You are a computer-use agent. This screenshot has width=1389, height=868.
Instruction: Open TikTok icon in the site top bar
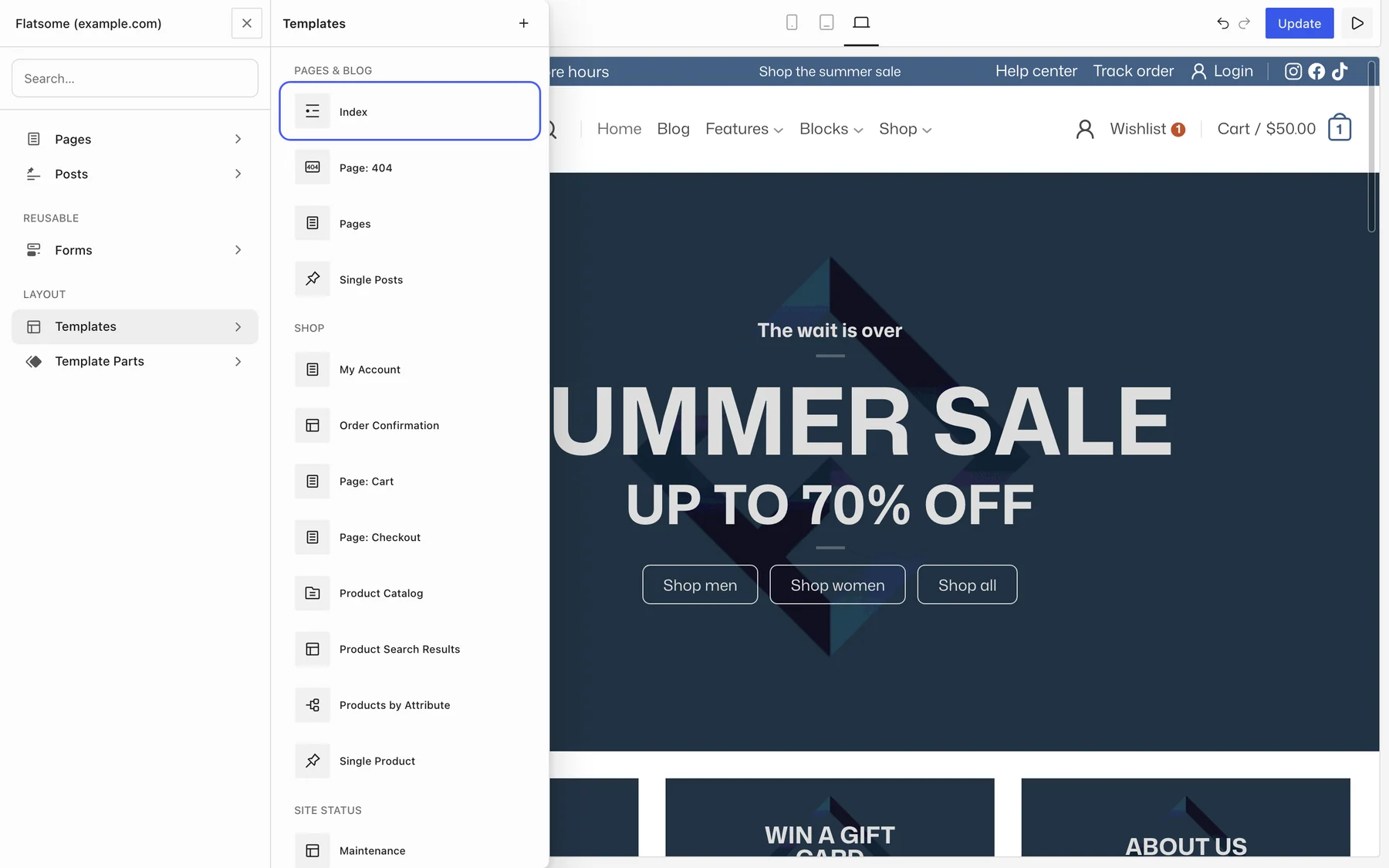pos(1340,71)
